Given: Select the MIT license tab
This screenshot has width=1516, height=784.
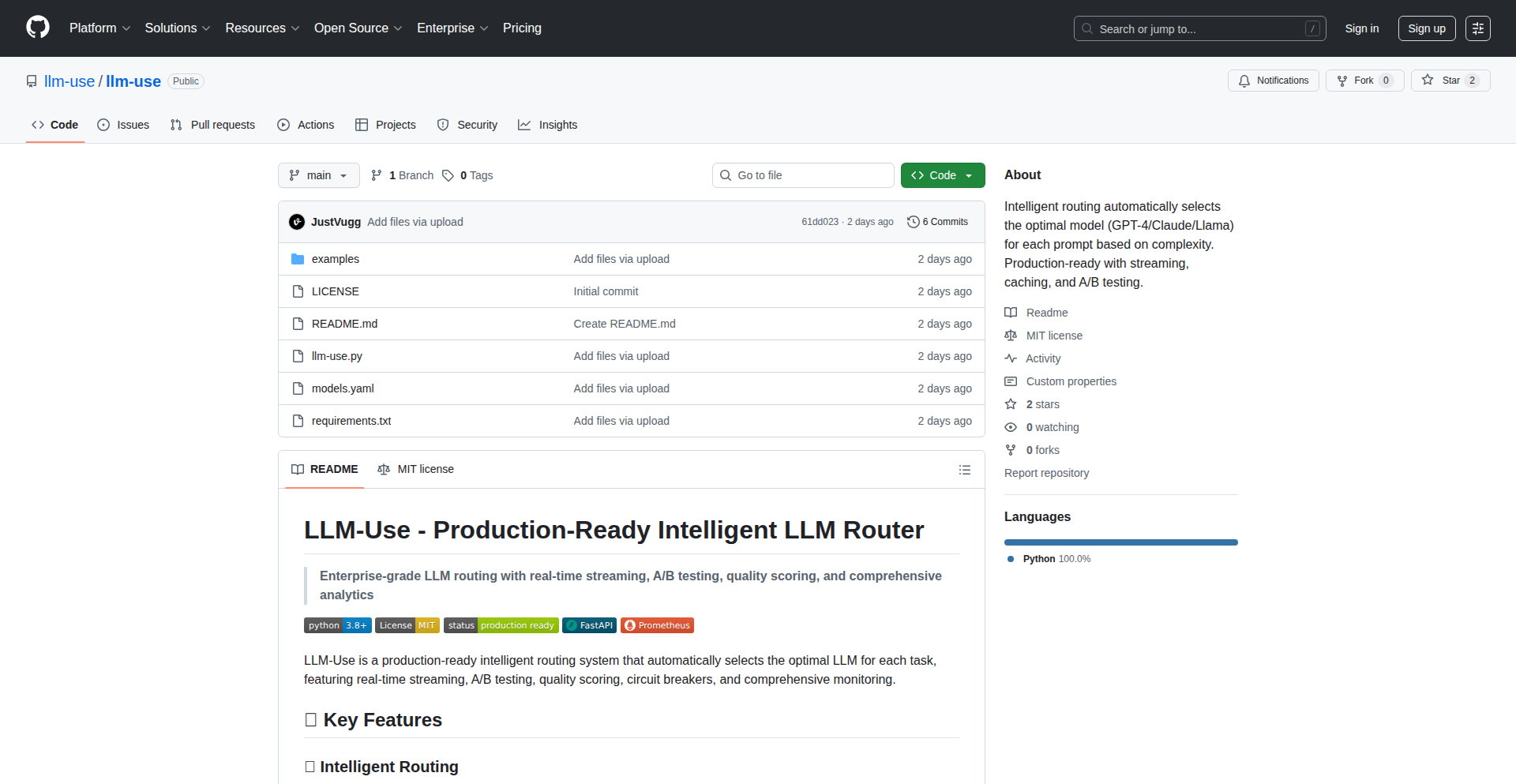Looking at the screenshot, I should [x=416, y=469].
